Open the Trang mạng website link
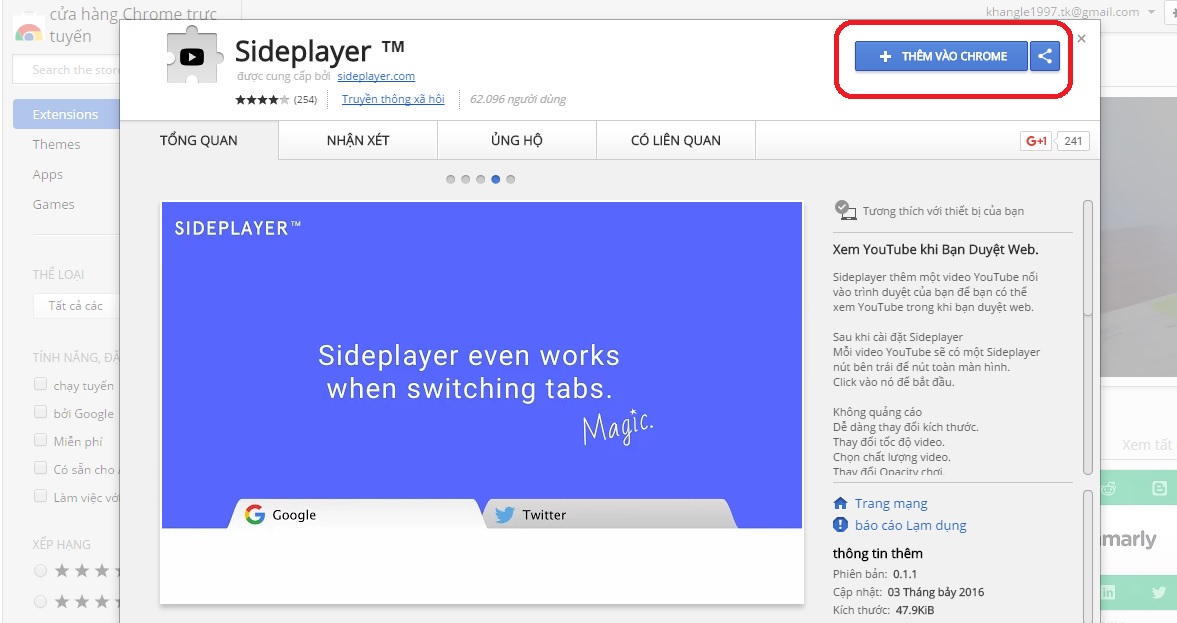Viewport: 1177px width, 623px height. [x=891, y=504]
